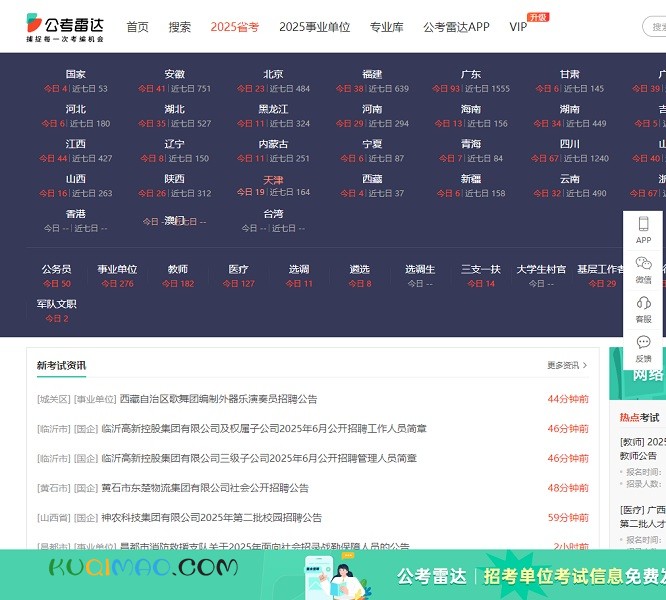This screenshot has width=666, height=600.
Task: Click the bottom 公考雷达 banner ad
Action: tap(333, 575)
